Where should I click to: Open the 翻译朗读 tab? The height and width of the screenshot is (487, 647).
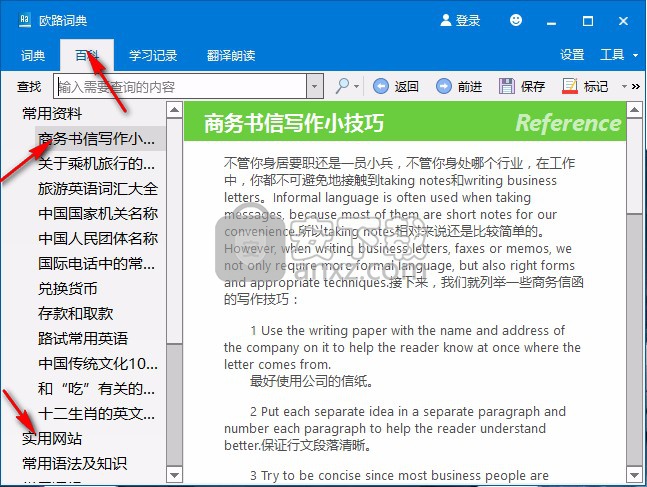click(231, 55)
